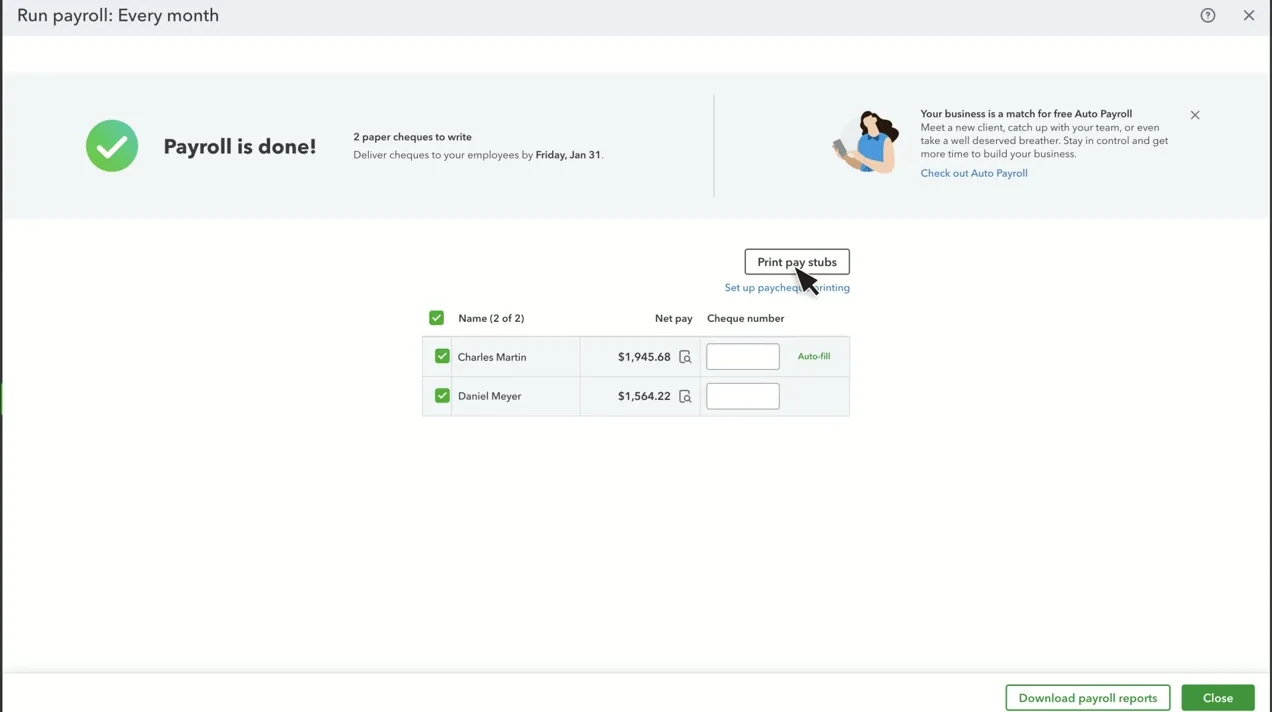
Task: Dismiss the Auto Payroll promotion banner
Action: pyautogui.click(x=1195, y=115)
